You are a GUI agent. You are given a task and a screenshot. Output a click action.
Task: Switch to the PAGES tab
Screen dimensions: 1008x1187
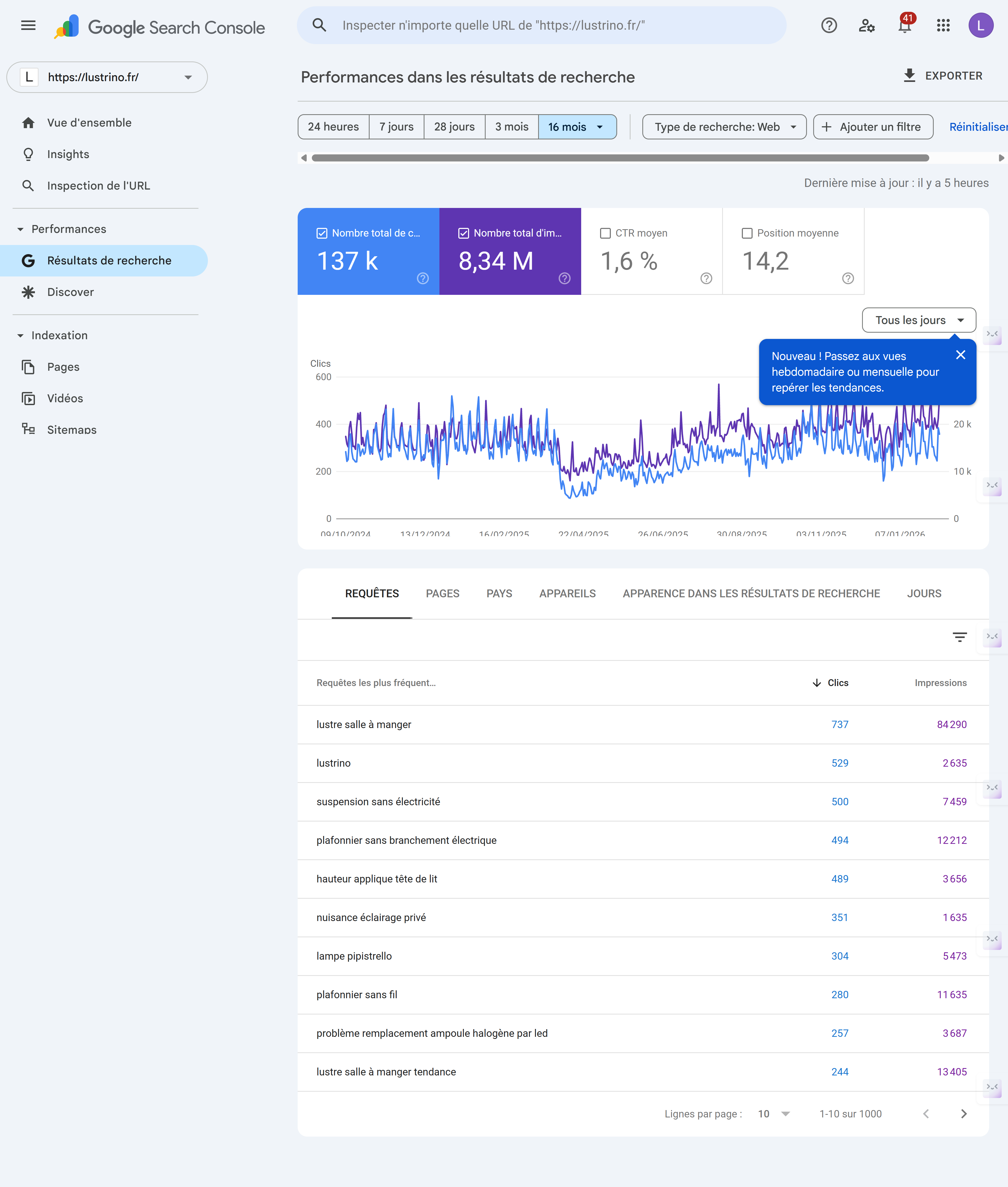(x=442, y=593)
